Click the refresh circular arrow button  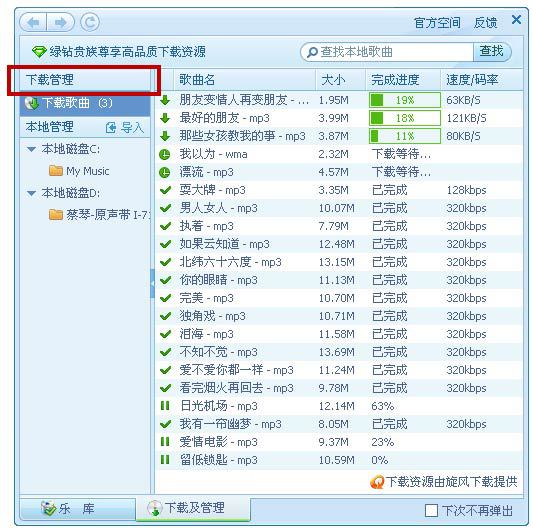90,22
